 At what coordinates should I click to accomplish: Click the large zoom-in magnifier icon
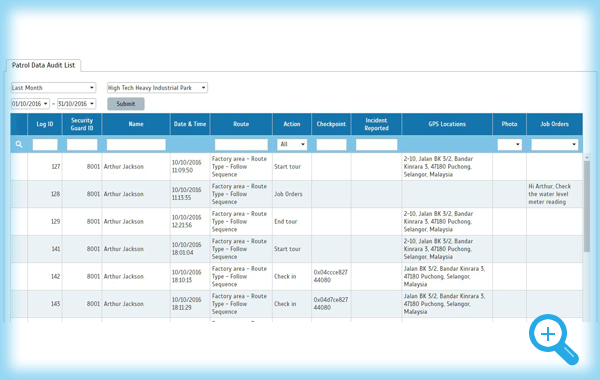click(x=553, y=339)
